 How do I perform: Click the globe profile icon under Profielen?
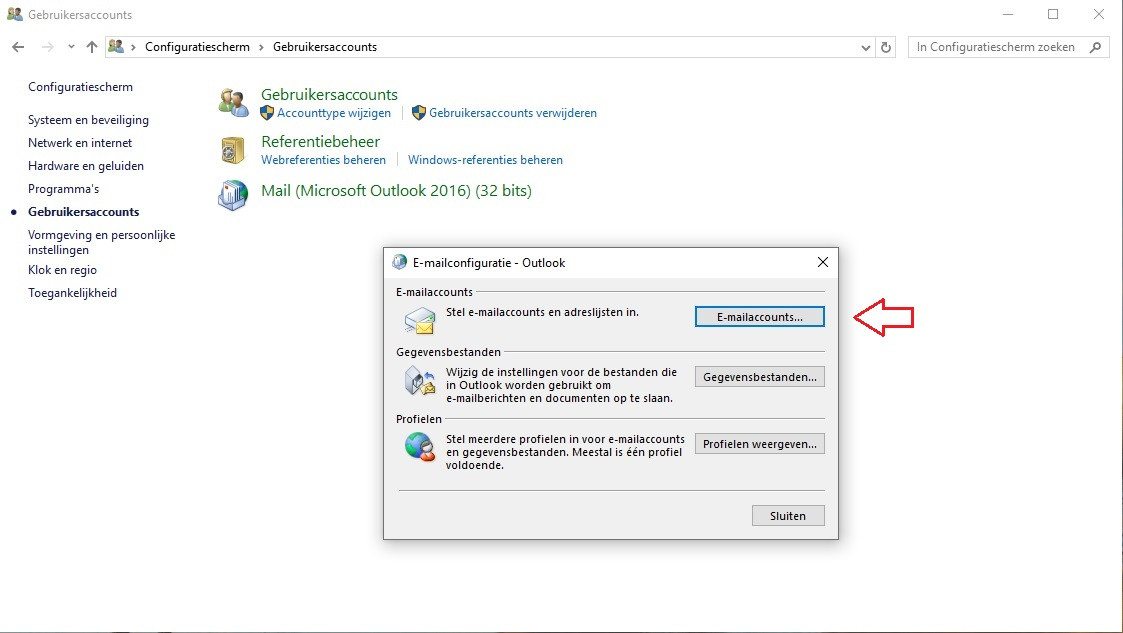click(420, 447)
